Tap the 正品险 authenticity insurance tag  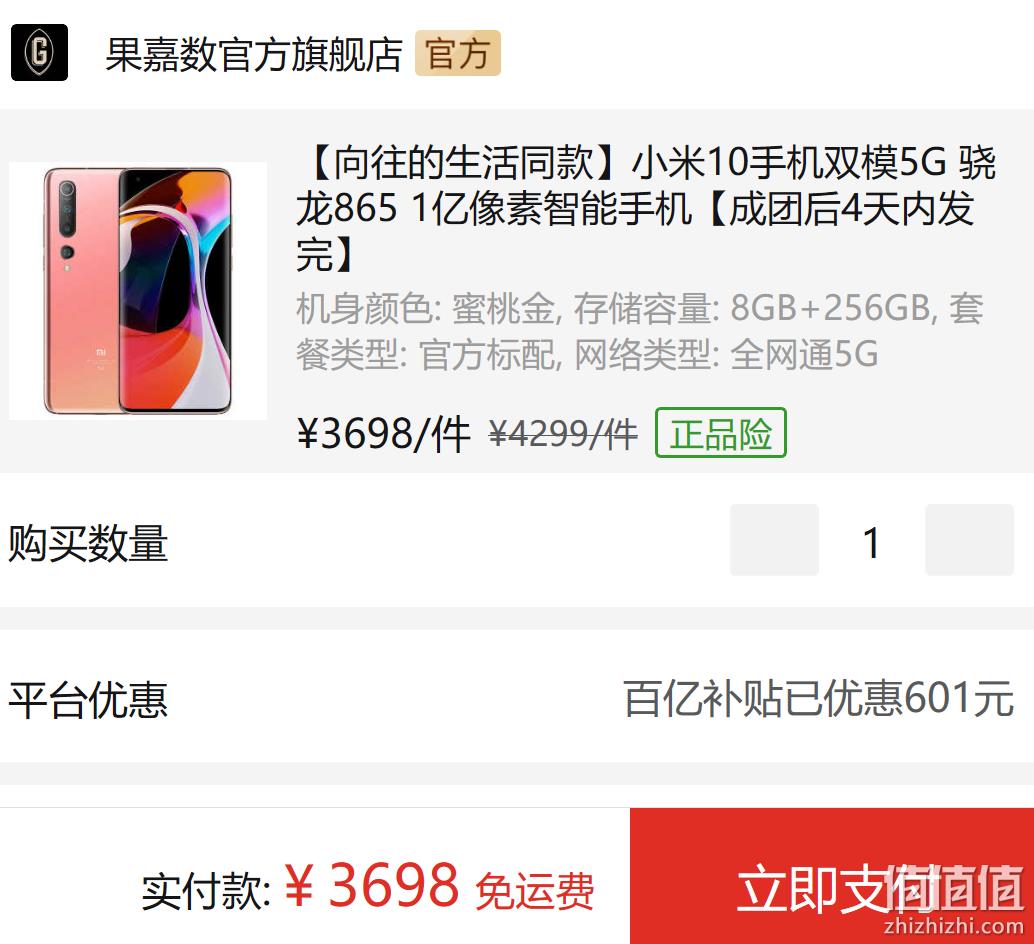click(721, 433)
